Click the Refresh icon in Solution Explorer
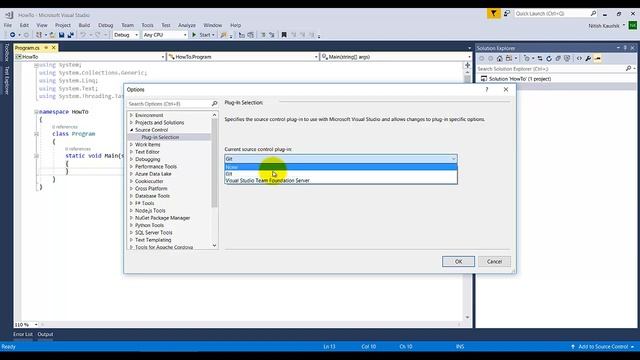 pos(549,58)
